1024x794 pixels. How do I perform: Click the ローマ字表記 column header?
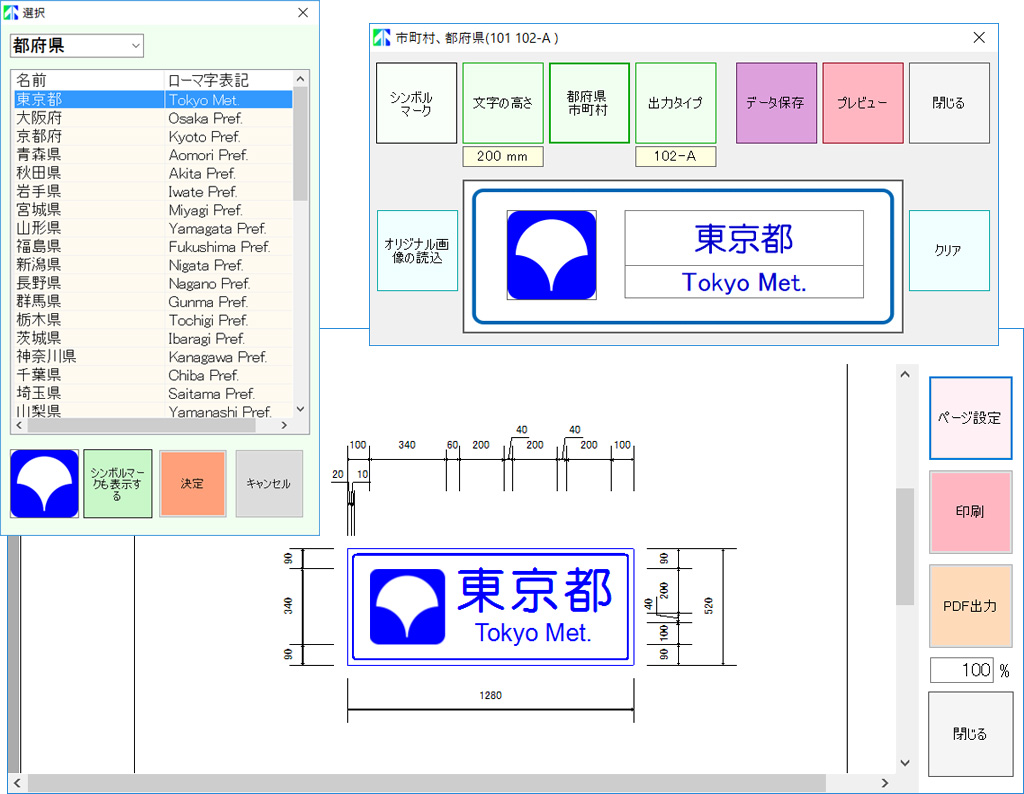(x=229, y=80)
